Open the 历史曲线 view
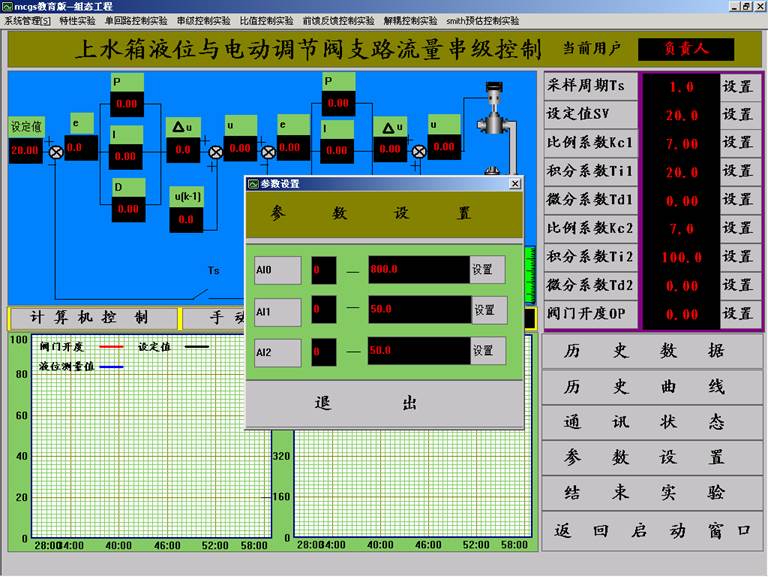This screenshot has height=577, width=768. click(x=651, y=387)
